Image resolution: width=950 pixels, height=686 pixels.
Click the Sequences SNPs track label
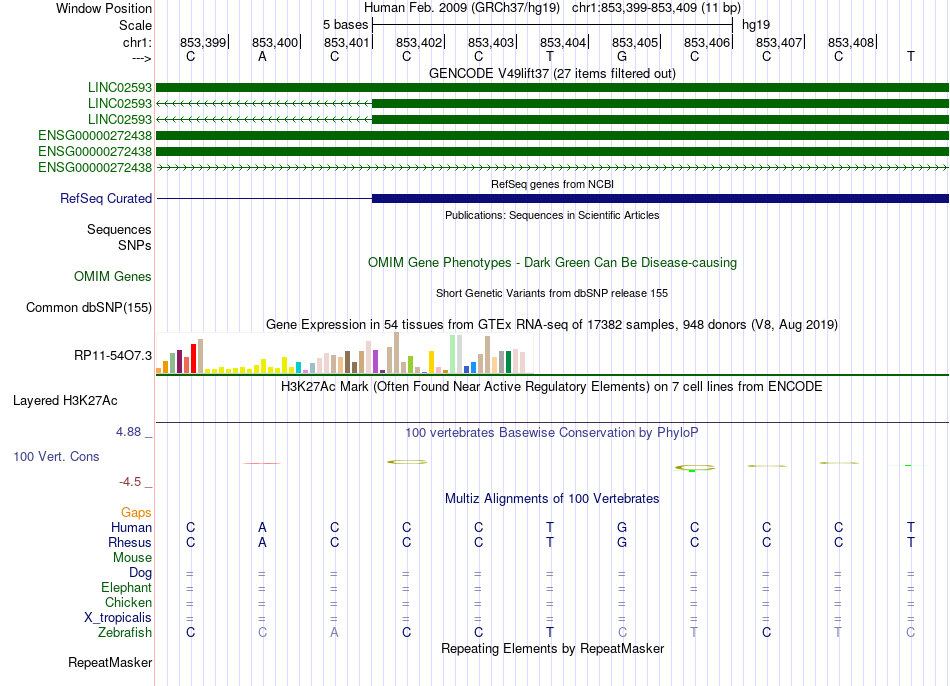click(119, 238)
